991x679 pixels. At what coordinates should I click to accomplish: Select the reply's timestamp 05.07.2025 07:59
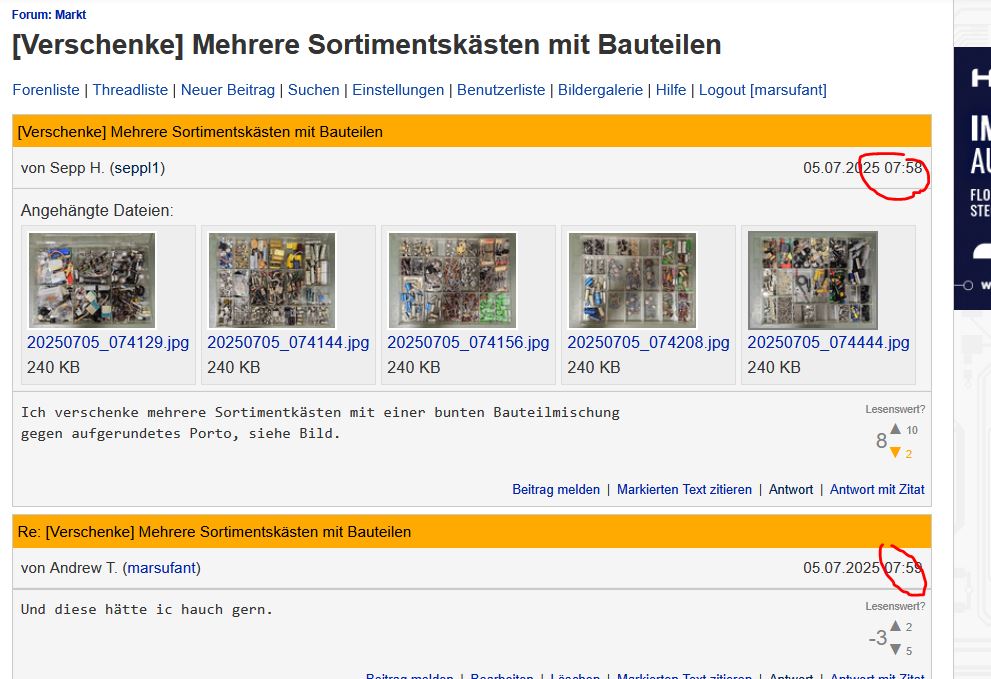[x=863, y=568]
